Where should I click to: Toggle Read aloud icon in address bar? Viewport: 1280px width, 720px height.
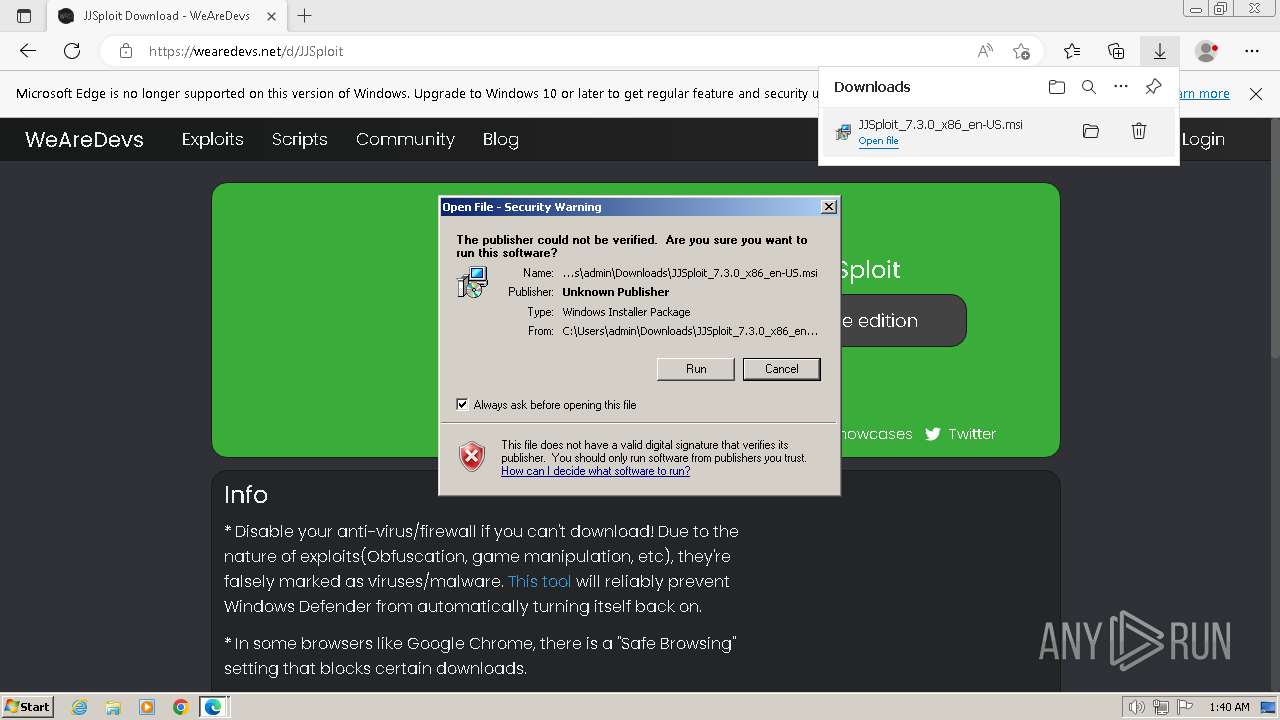(x=985, y=51)
